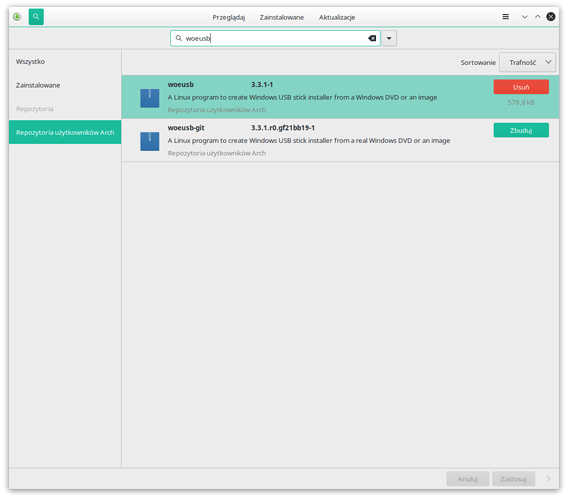
Task: Click the search field containing woeusb
Action: (275, 38)
